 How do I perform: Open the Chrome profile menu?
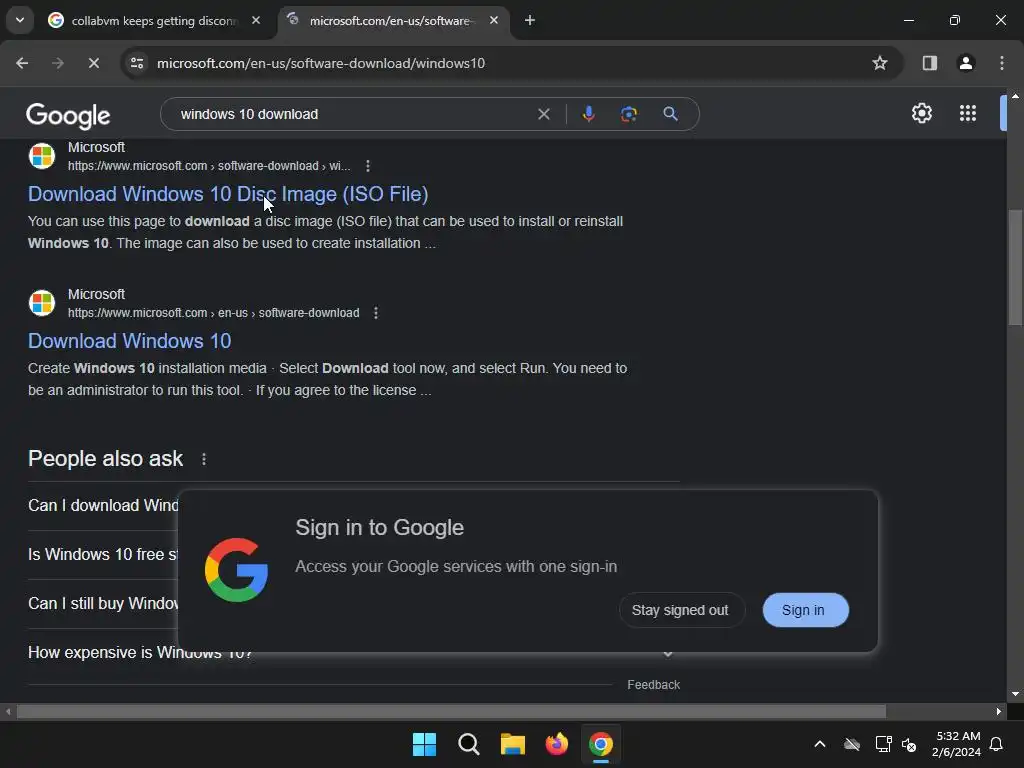[x=966, y=63]
